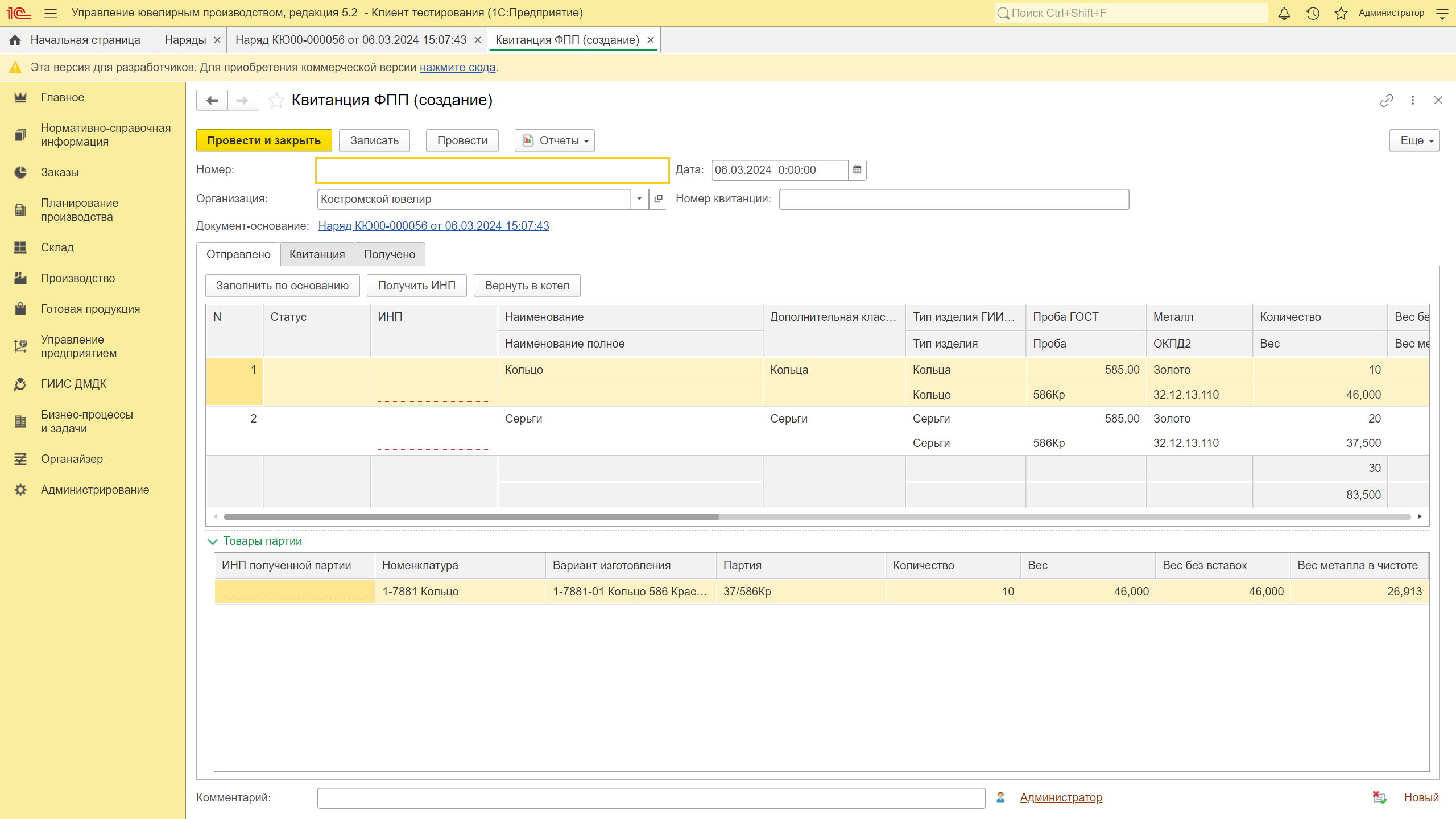This screenshot has width=1456, height=819.
Task: Select row 2 Серьги name cell
Action: [x=630, y=419]
